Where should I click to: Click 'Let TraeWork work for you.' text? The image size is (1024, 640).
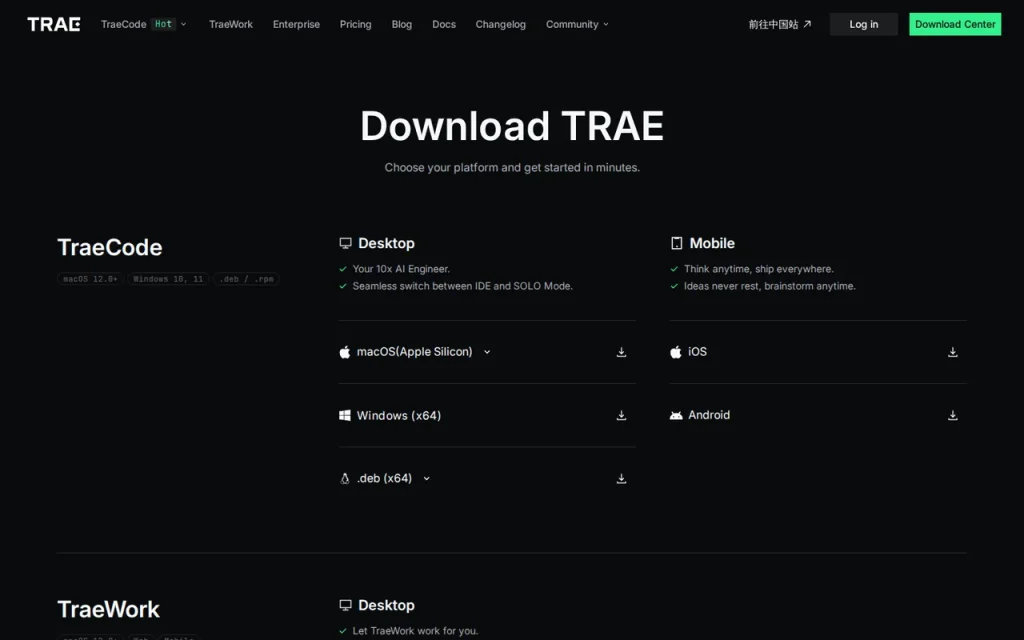415,631
